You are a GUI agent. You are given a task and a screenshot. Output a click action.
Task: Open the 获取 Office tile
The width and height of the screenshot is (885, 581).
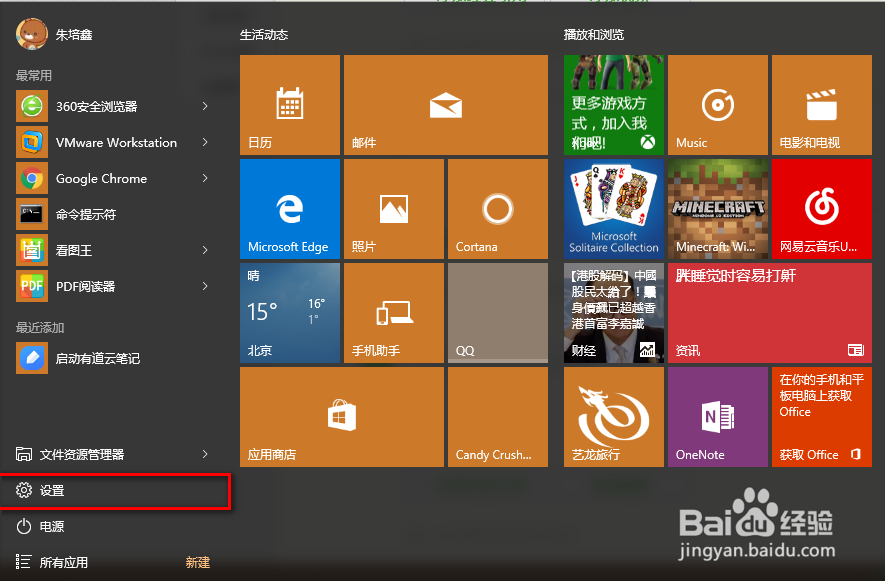(822, 417)
